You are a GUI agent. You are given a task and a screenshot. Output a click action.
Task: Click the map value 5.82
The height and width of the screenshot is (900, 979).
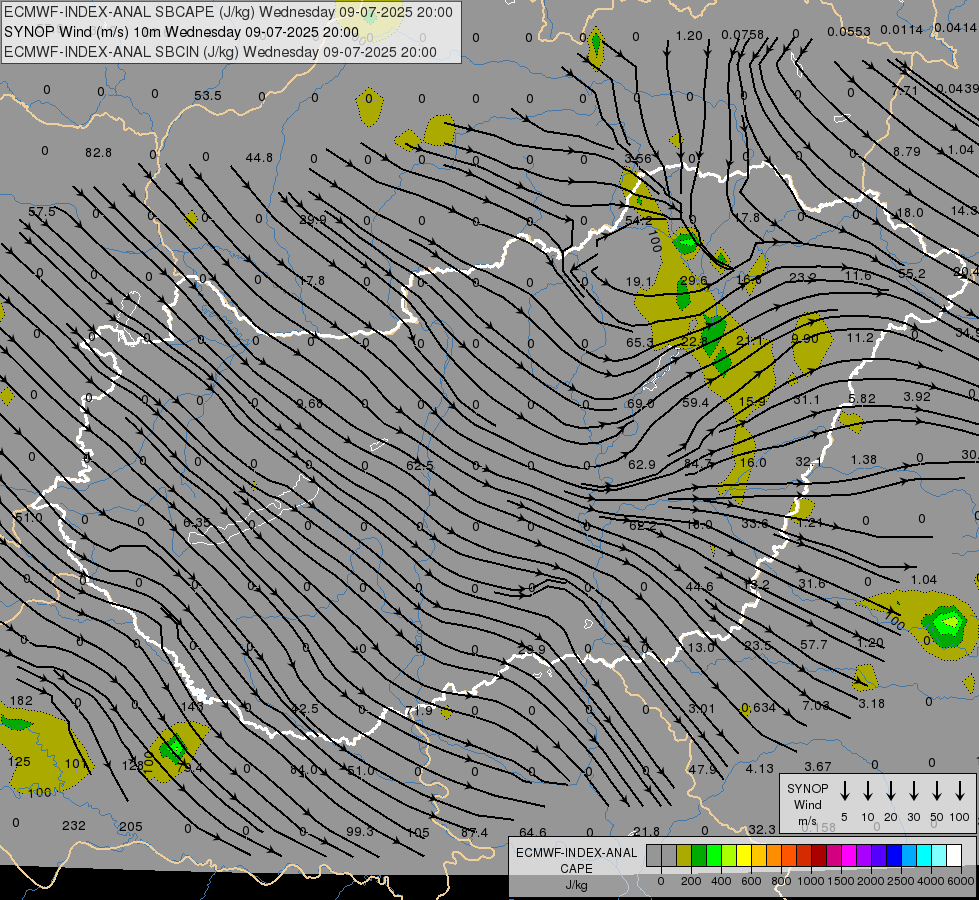[x=862, y=398]
